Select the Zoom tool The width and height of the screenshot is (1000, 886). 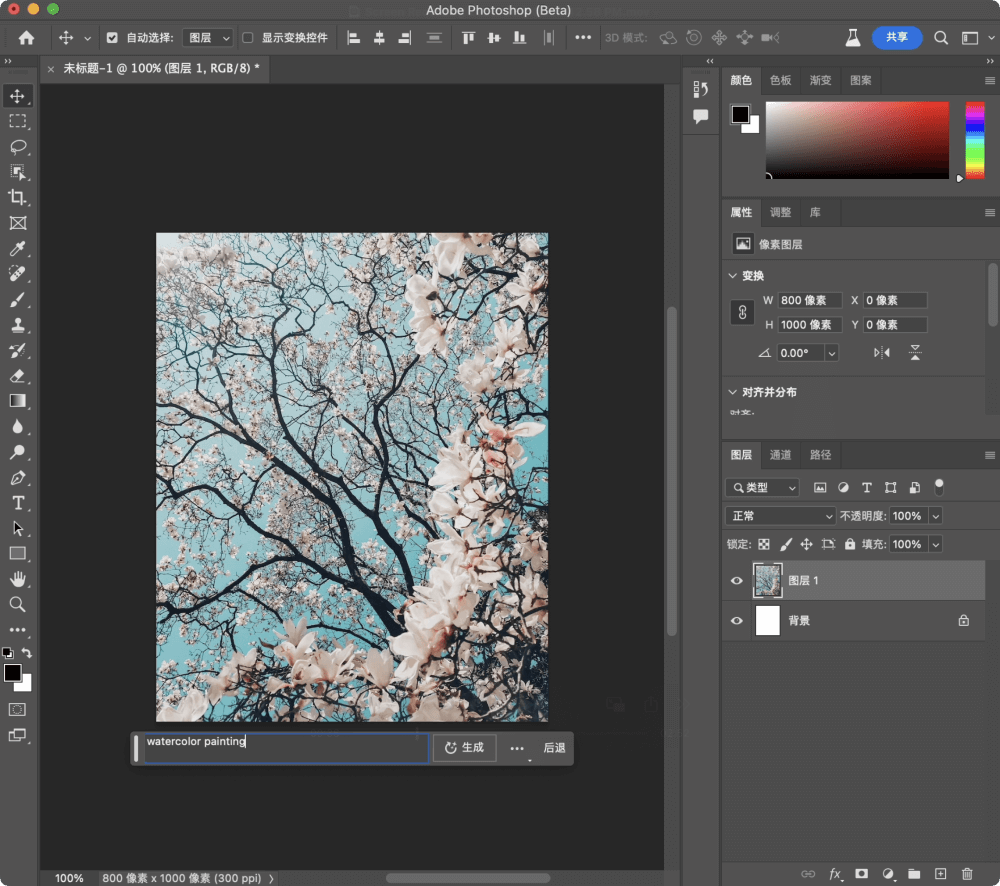17,605
